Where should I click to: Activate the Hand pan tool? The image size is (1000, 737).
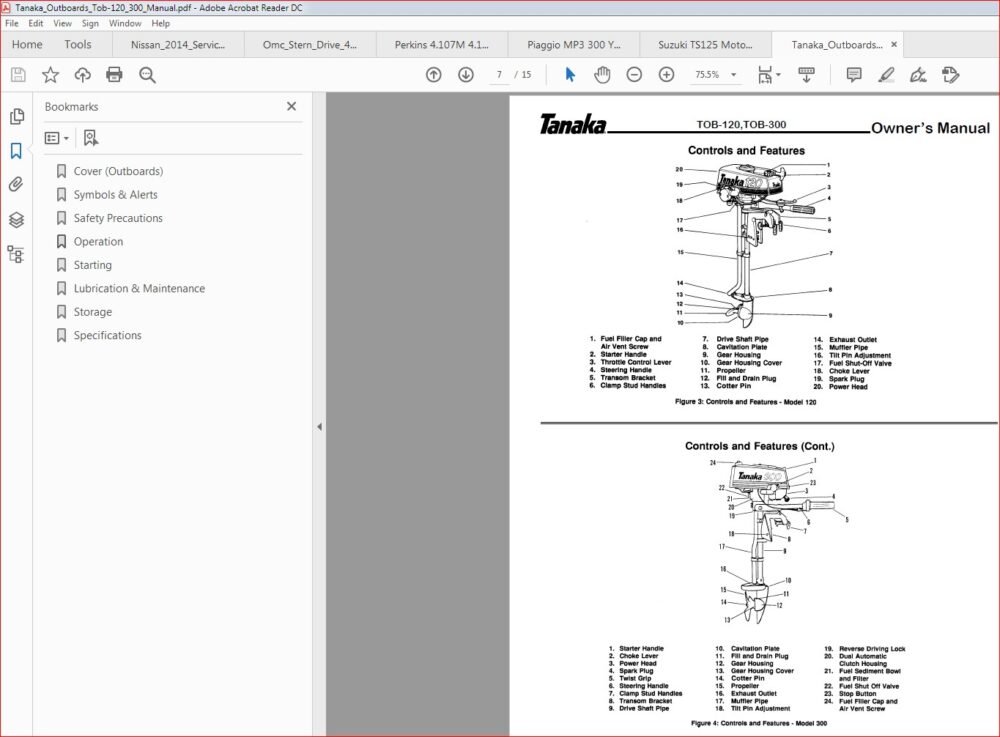click(x=602, y=75)
